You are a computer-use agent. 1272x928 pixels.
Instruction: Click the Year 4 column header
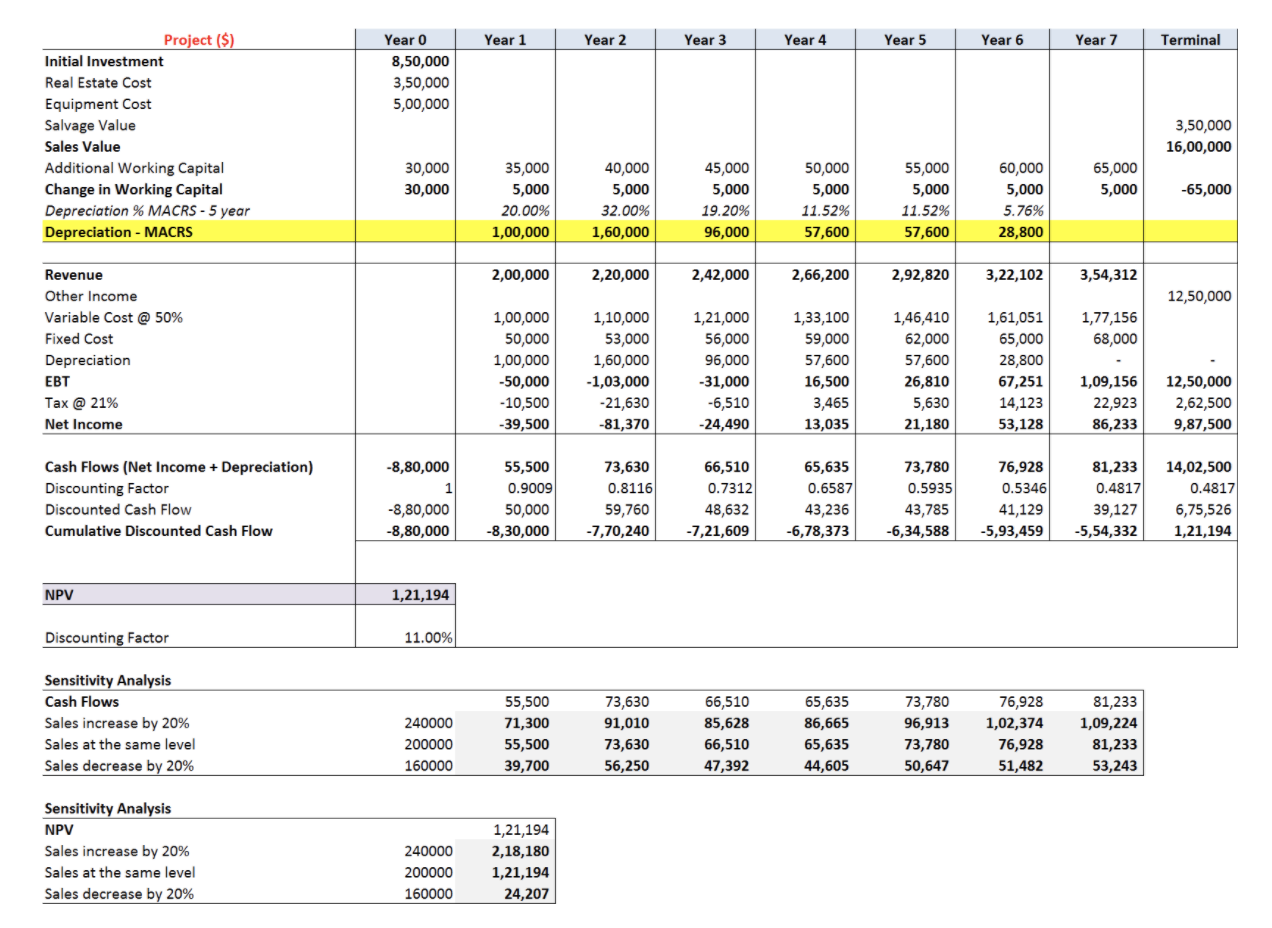[805, 40]
